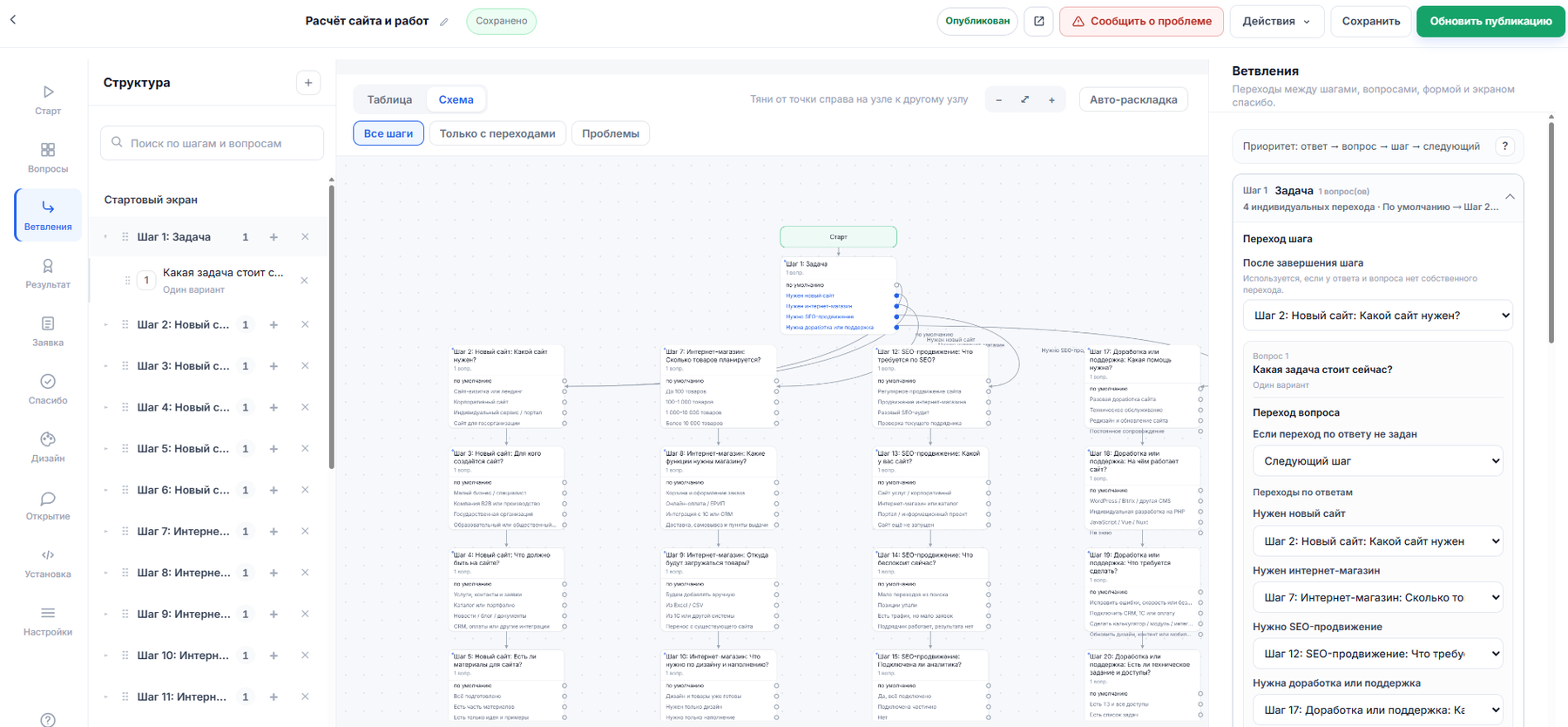The image size is (1568, 727).
Task: Click the Опубликован status button
Action: (977, 21)
